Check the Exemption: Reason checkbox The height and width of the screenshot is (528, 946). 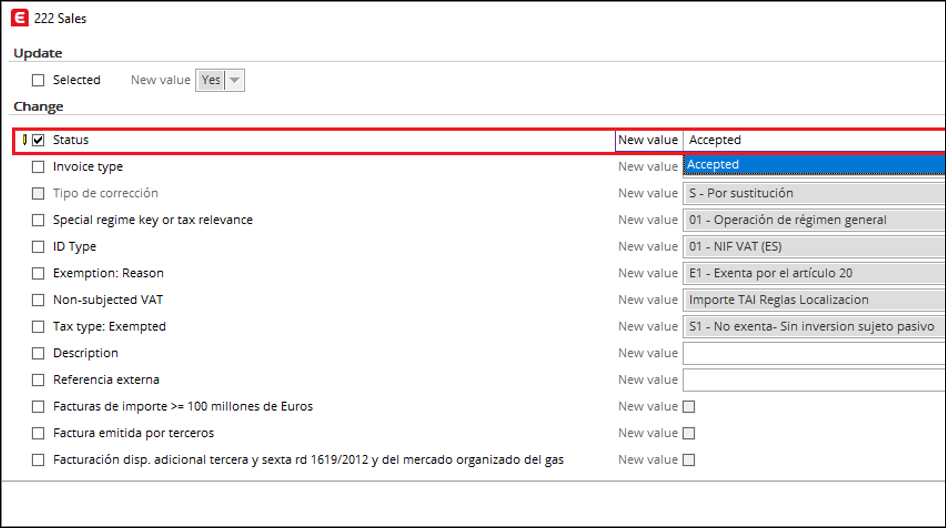pyautogui.click(x=38, y=273)
